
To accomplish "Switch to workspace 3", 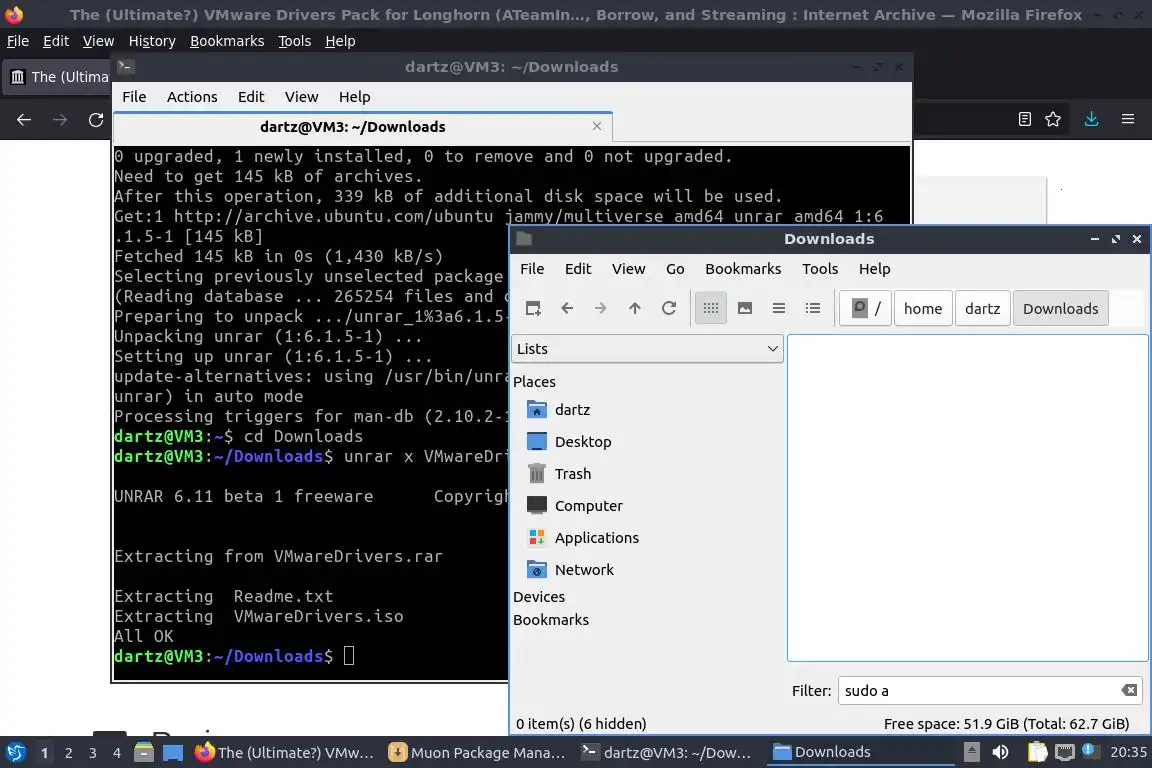I will coord(93,753).
